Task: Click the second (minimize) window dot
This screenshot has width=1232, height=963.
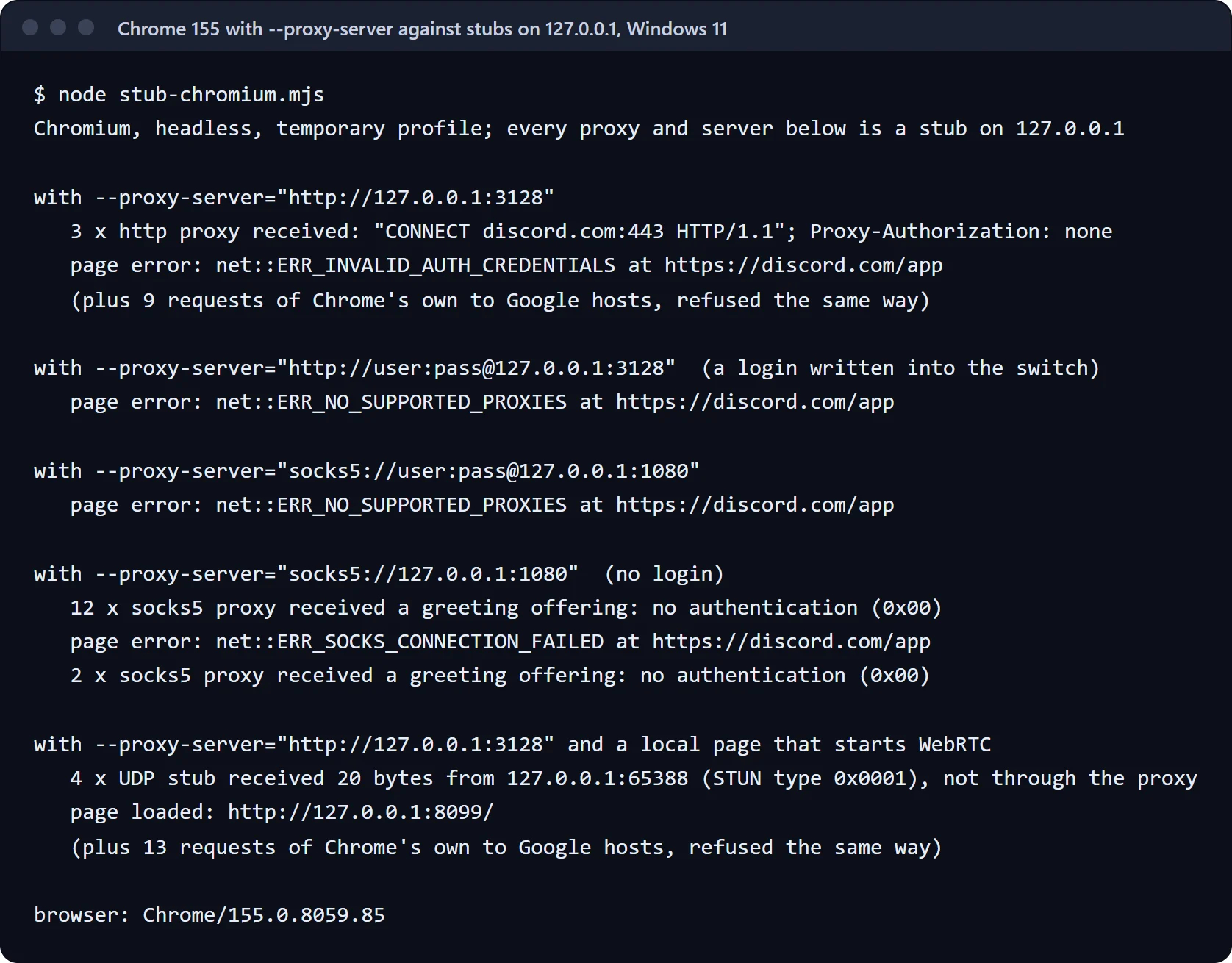Action: 58,27
